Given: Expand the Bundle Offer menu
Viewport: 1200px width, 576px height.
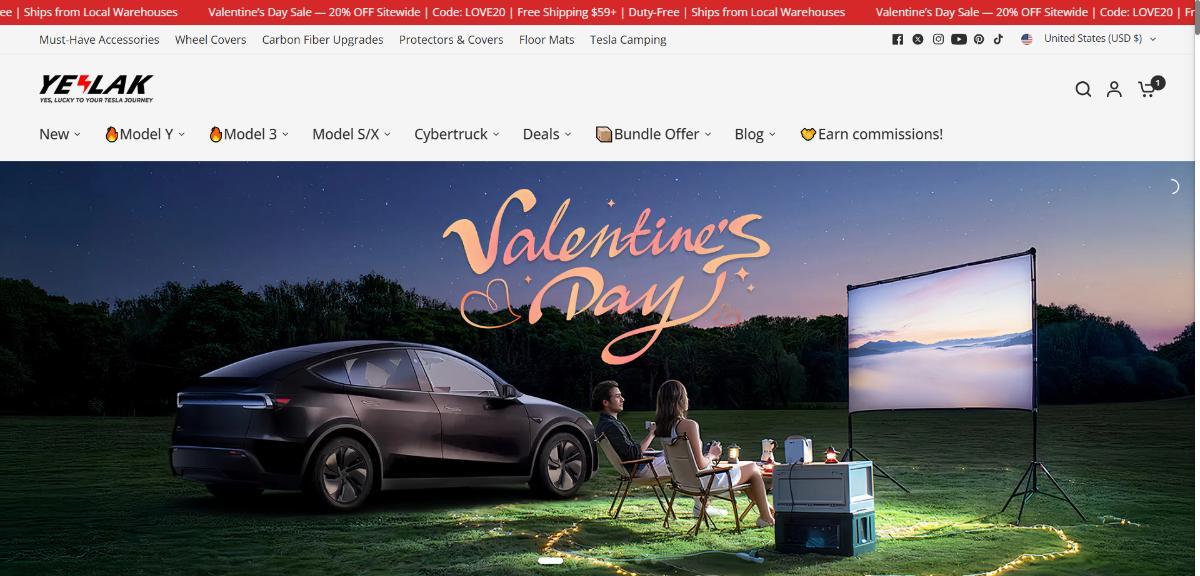Looking at the screenshot, I should coord(653,134).
